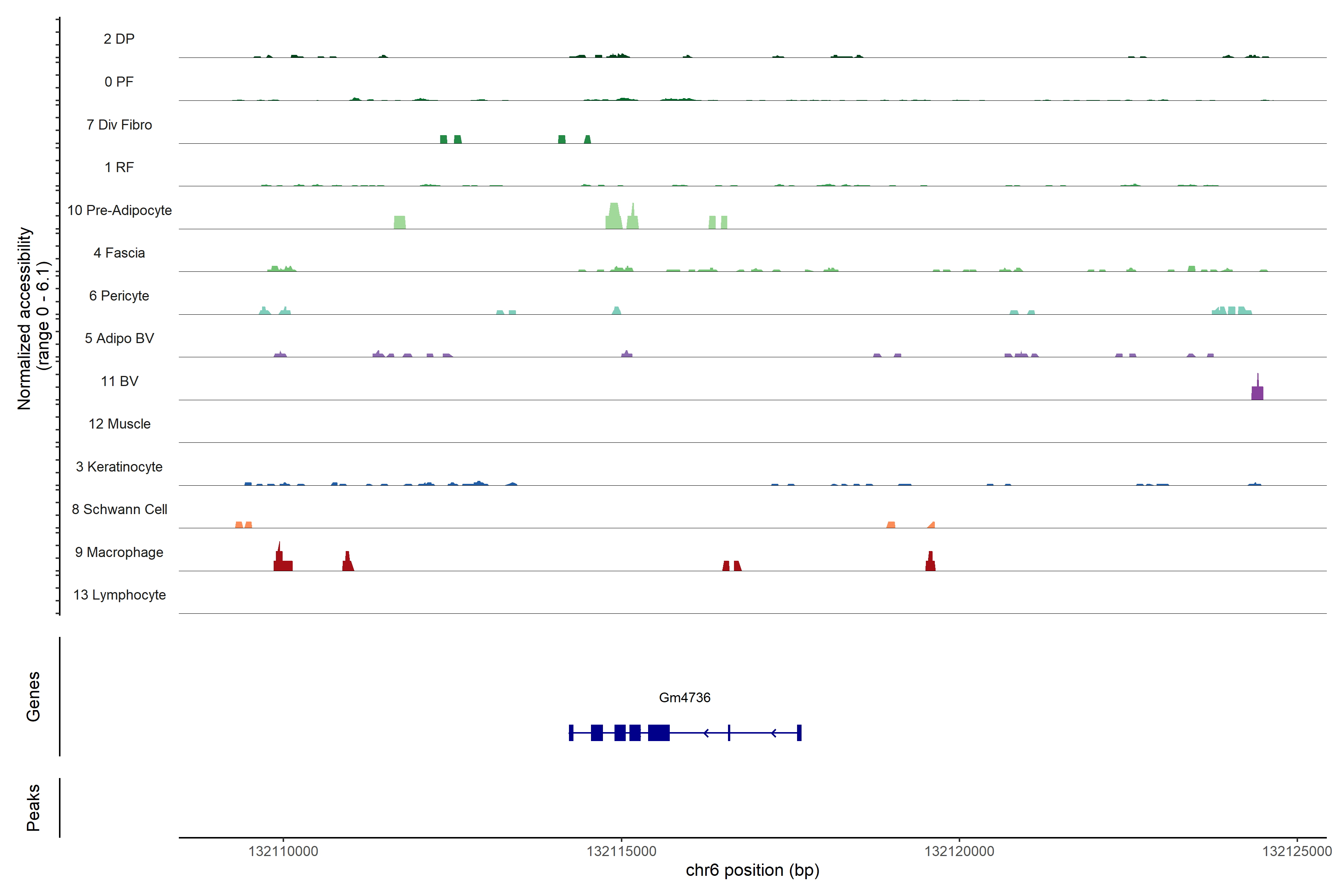Click the 132110000 axis tick label
Screen dimensions: 1344x896
tap(283, 852)
